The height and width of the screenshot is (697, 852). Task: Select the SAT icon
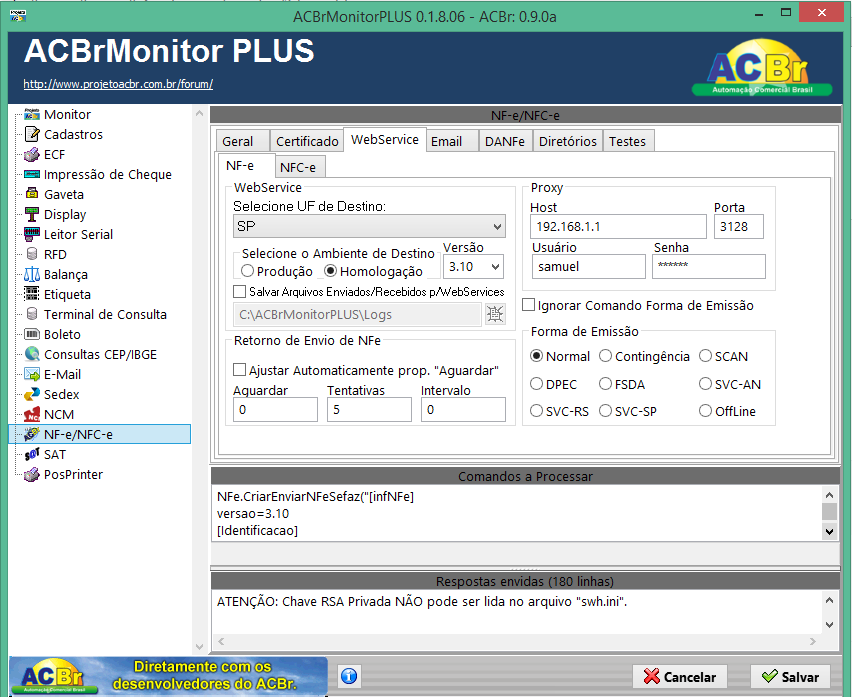point(32,454)
